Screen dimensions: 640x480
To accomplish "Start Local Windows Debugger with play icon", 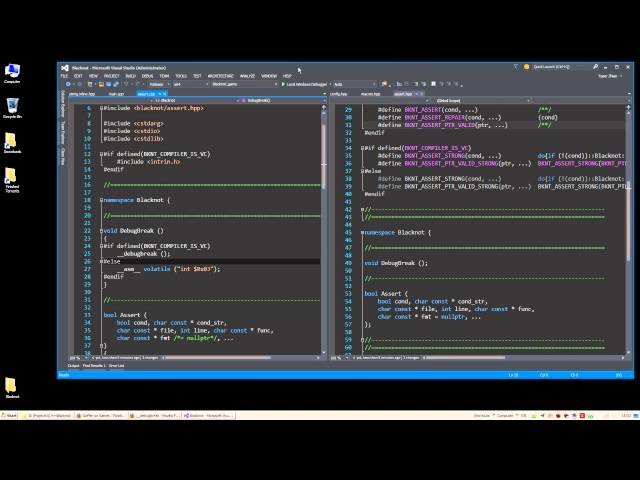I will click(285, 84).
